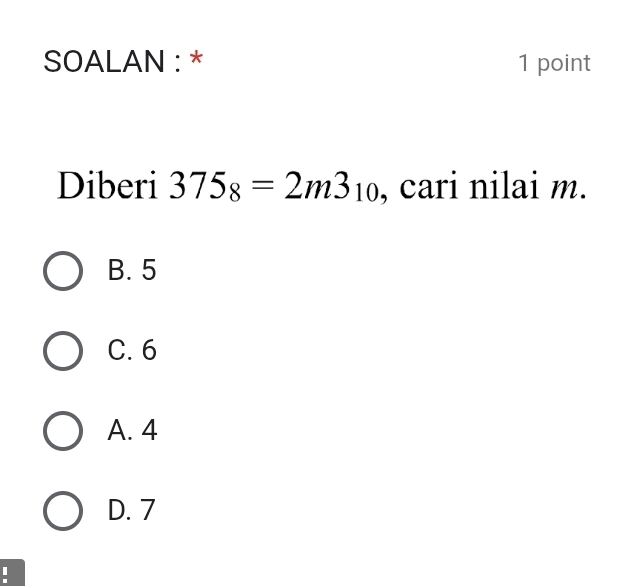Click the 'D. 7' answer label text
628x586 pixels.
[x=132, y=512]
